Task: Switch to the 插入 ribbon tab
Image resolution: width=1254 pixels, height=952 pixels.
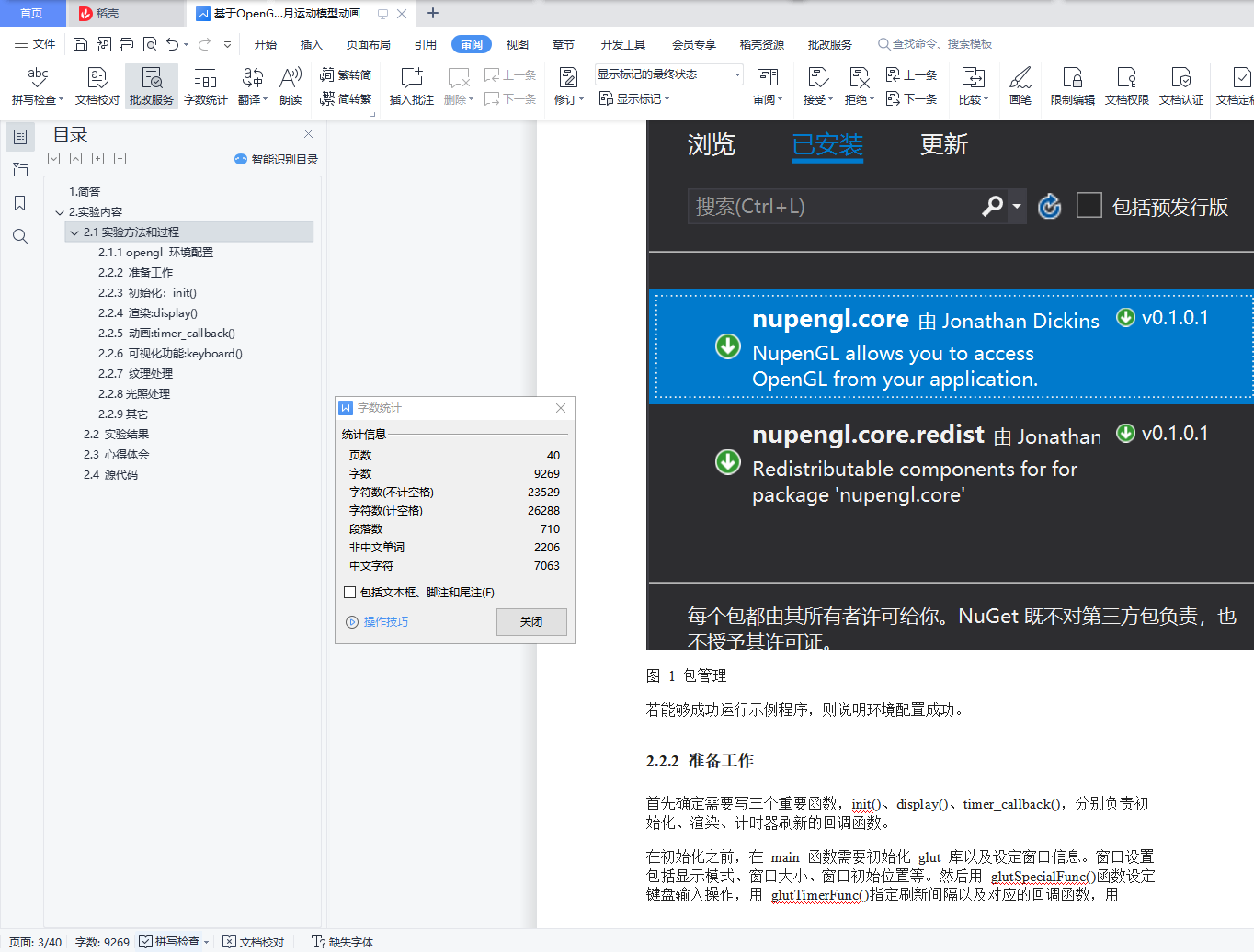Action: click(312, 44)
